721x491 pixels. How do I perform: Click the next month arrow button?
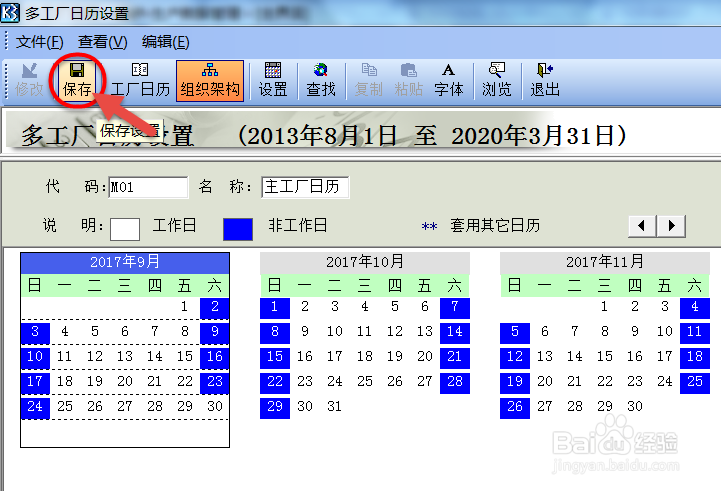click(671, 226)
